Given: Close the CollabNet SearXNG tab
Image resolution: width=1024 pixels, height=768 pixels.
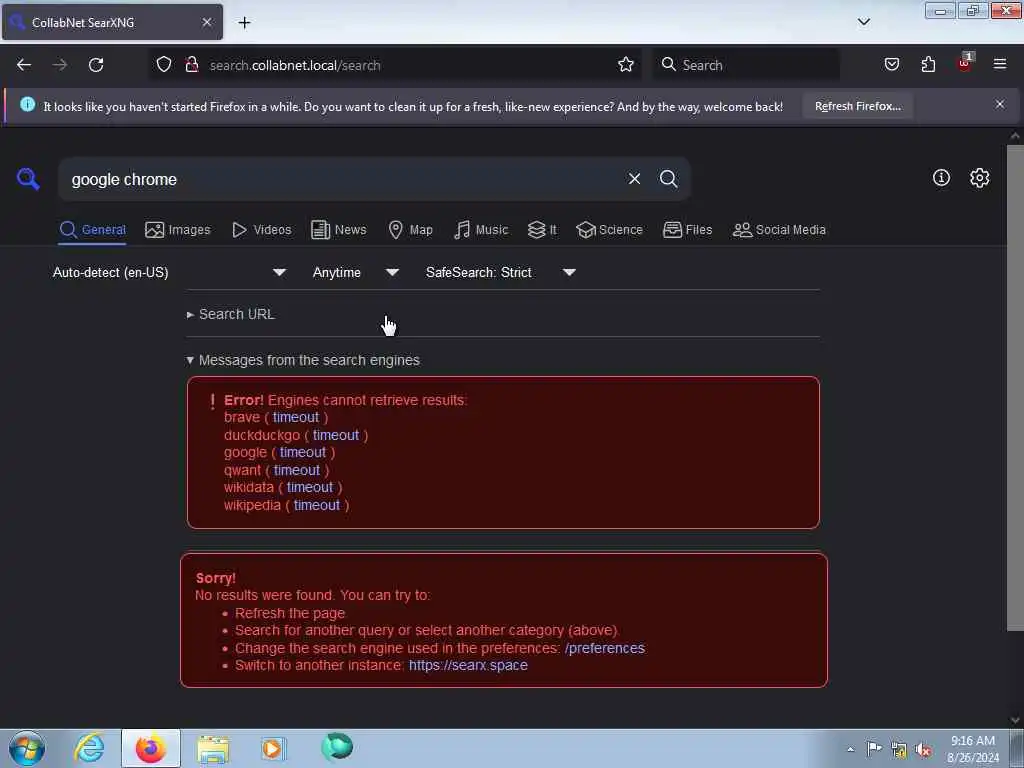Looking at the screenshot, I should pyautogui.click(x=206, y=22).
